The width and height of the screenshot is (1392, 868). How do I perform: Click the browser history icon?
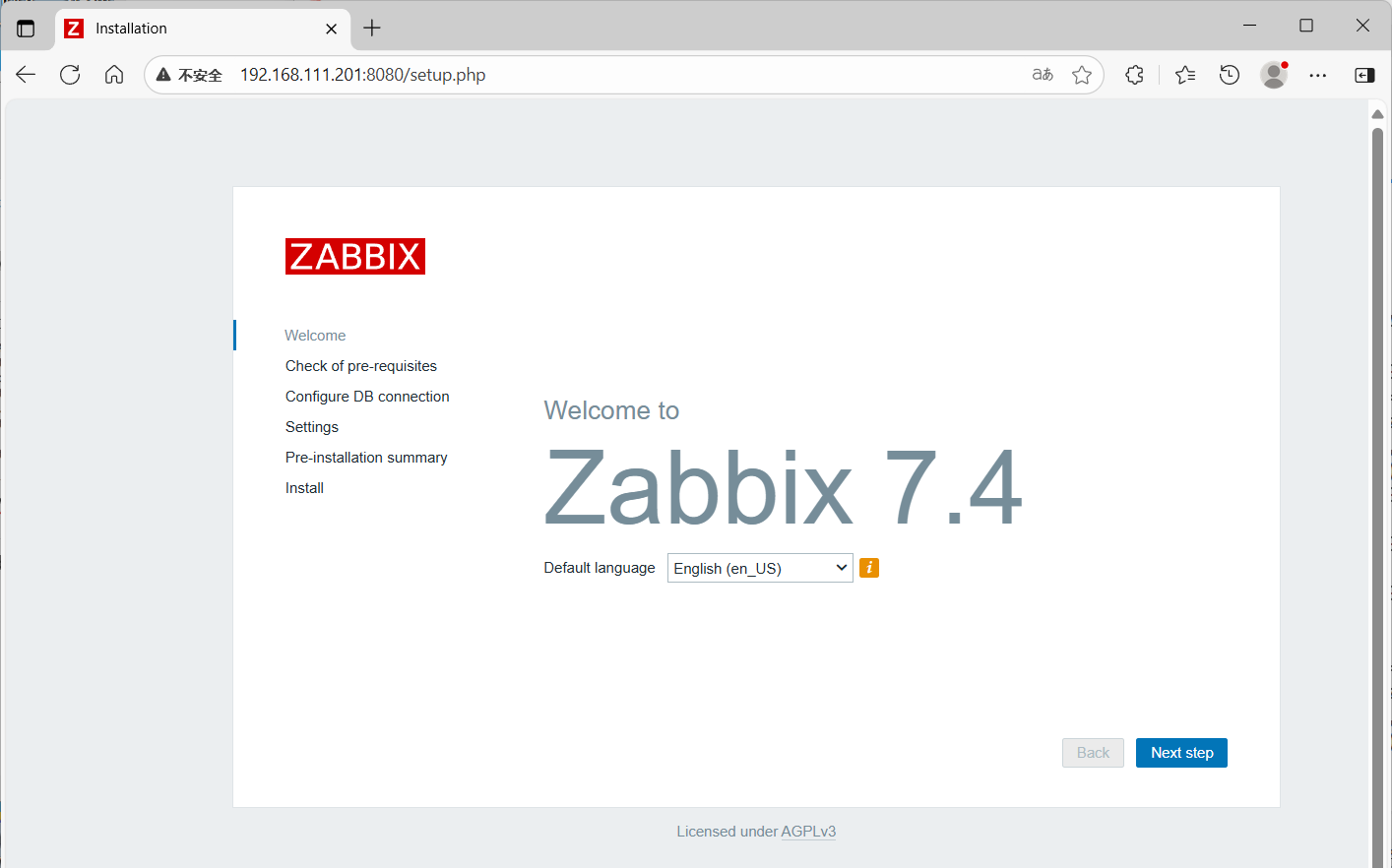coord(1229,74)
